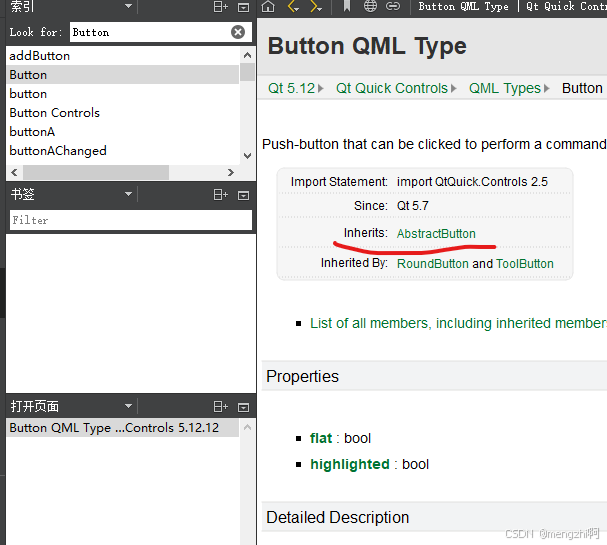Image resolution: width=607 pixels, height=545 pixels.
Task: Close the bookmarks (书签) panel
Action: click(x=243, y=195)
